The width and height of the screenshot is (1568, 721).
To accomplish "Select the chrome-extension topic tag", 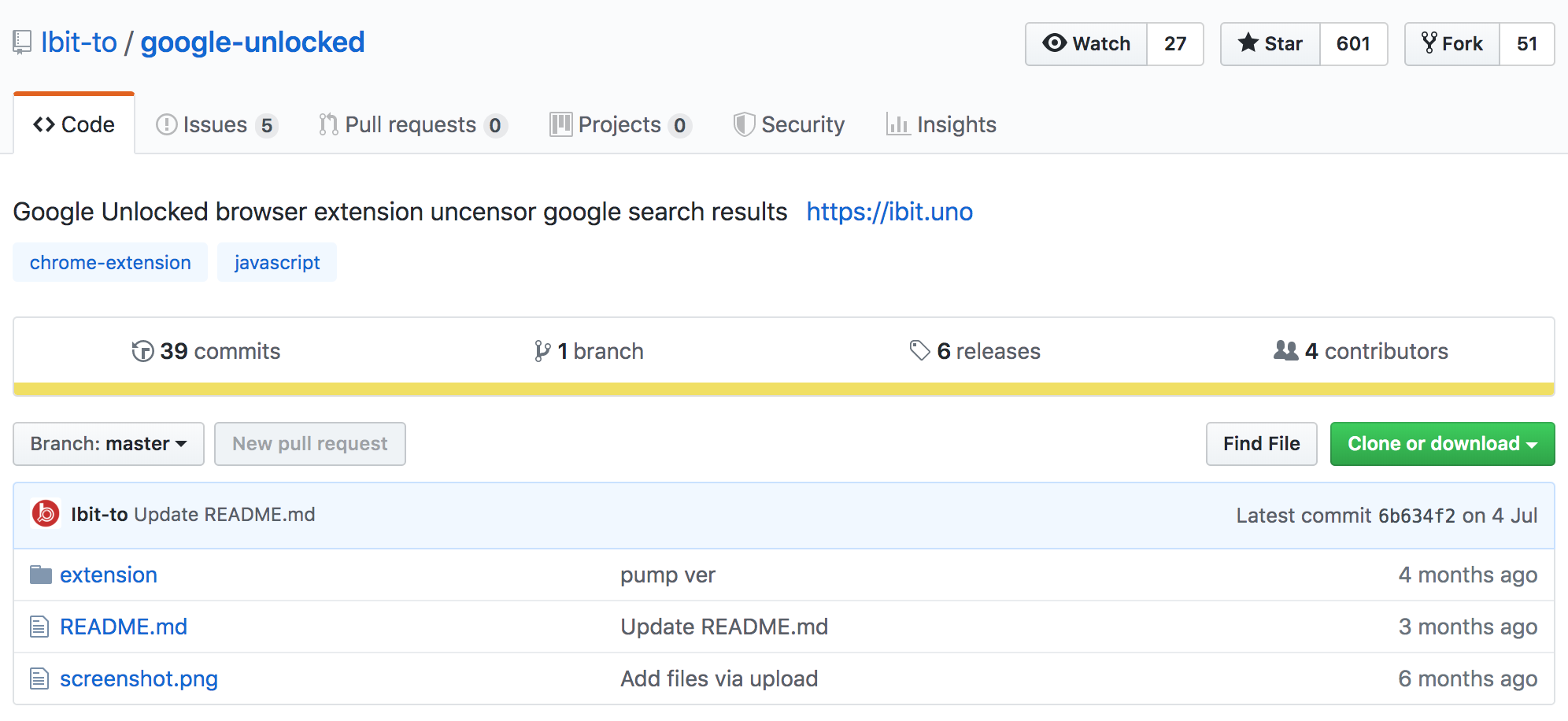I will click(110, 262).
